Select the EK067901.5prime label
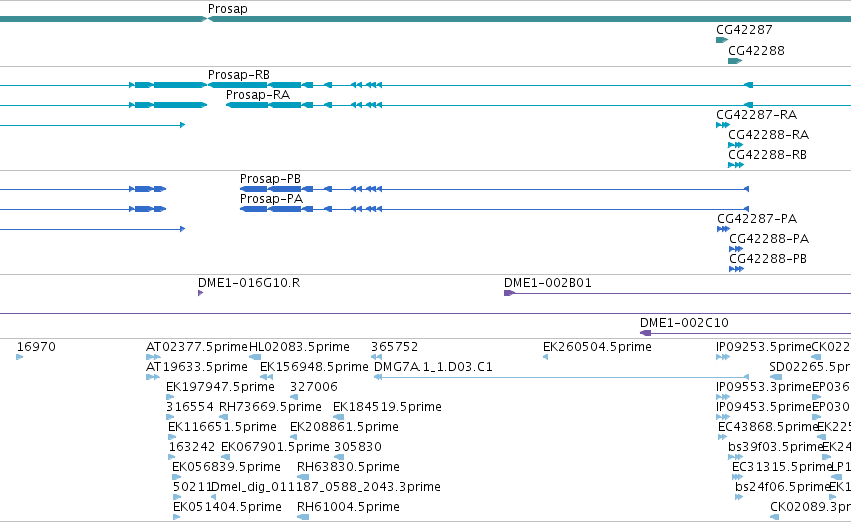 pyautogui.click(x=276, y=447)
